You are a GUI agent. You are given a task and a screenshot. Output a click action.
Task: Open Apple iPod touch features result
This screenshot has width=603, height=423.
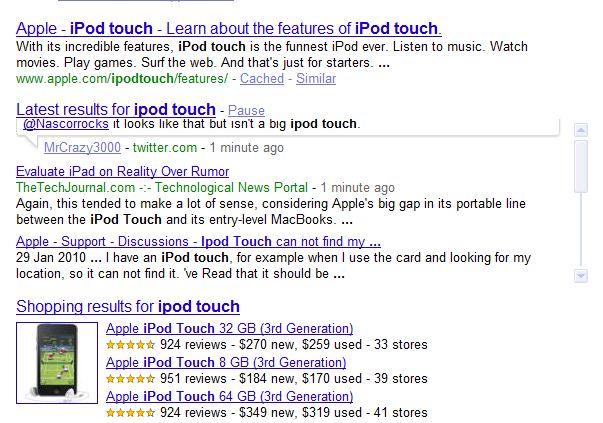tap(229, 28)
